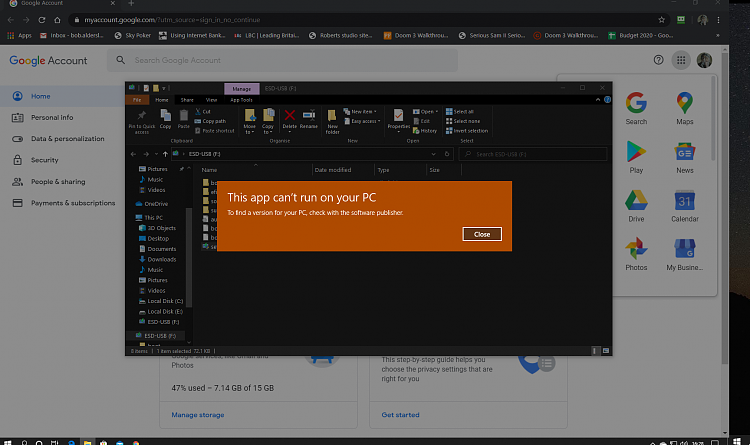Click the Paste icon in Explorer ribbon

(x=184, y=119)
